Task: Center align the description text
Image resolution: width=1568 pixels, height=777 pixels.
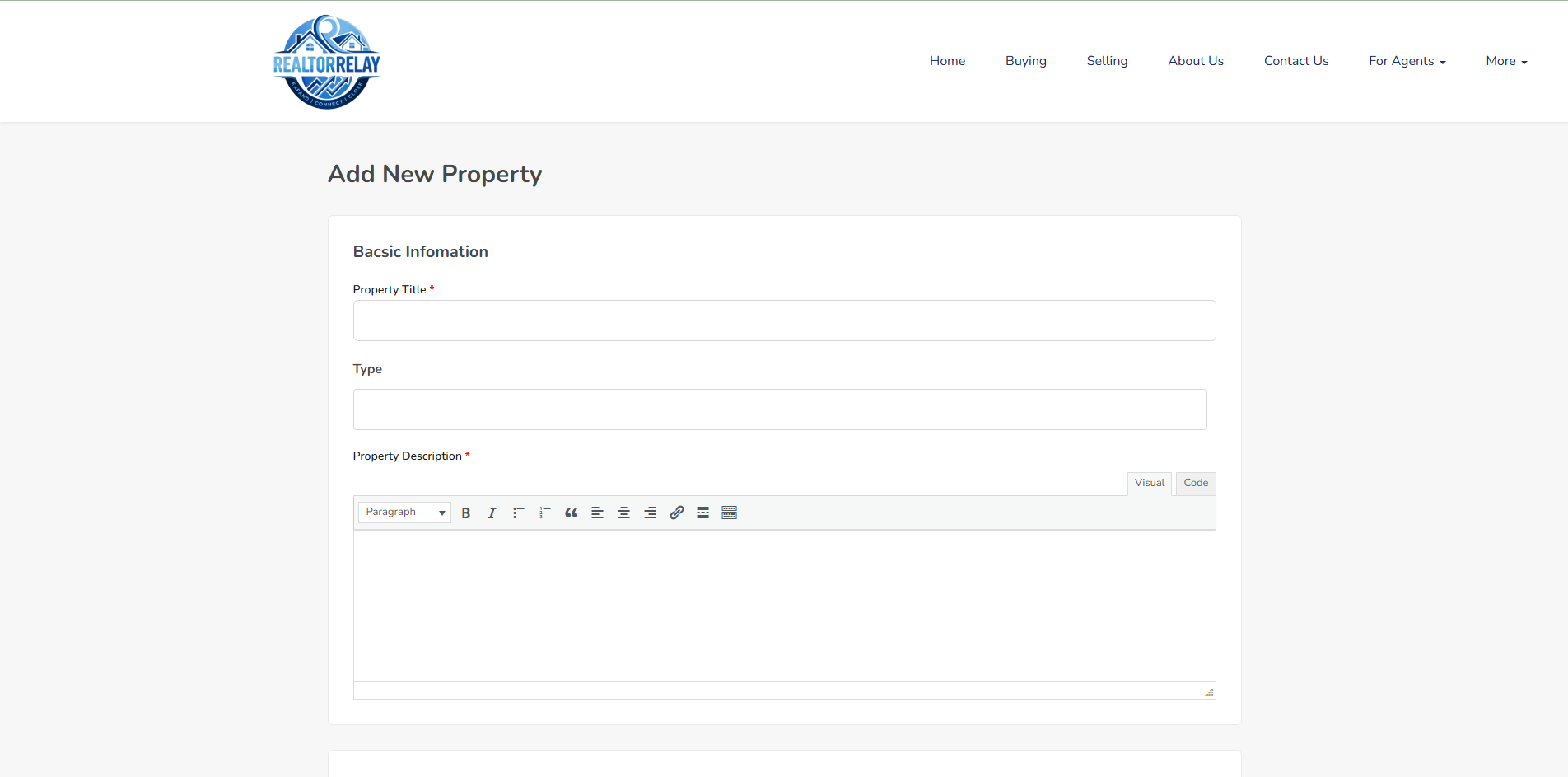Action: (x=623, y=512)
